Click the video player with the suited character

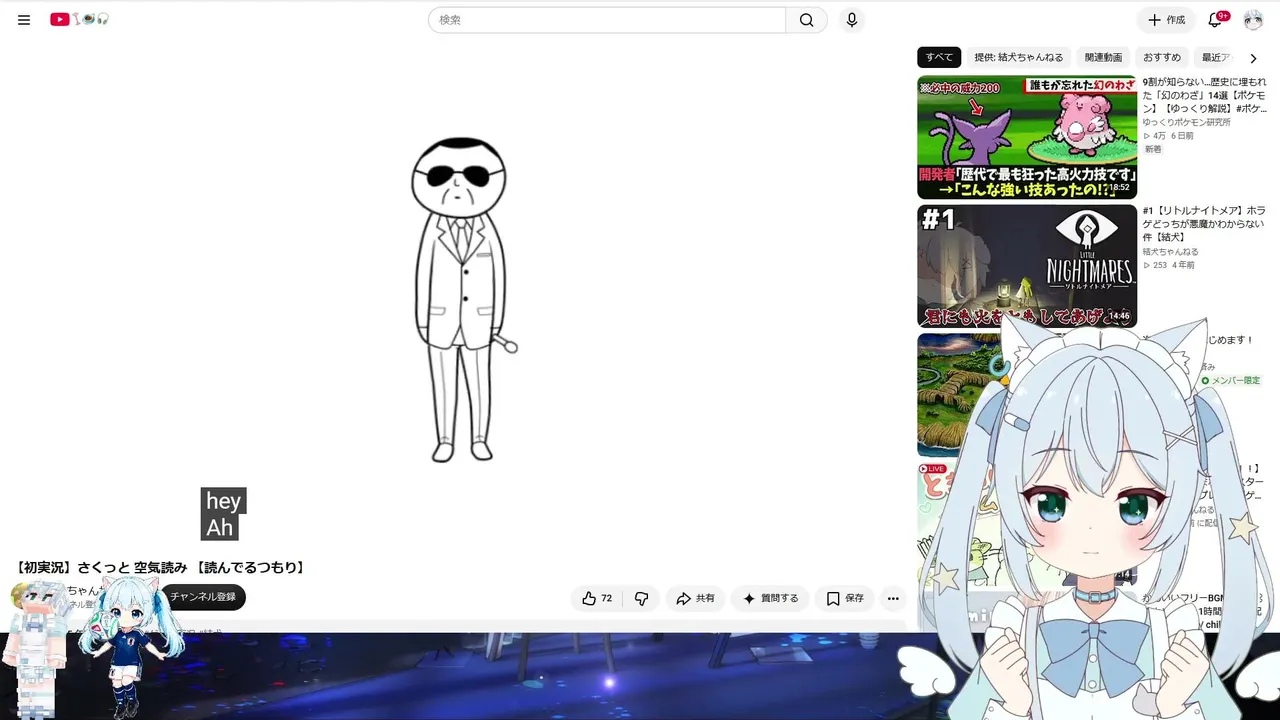tap(460, 300)
